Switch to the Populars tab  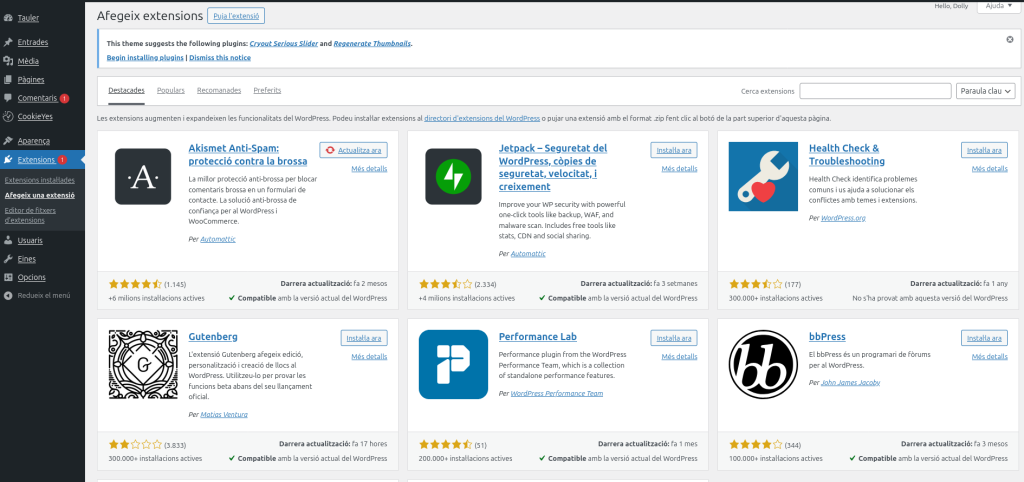(x=171, y=90)
